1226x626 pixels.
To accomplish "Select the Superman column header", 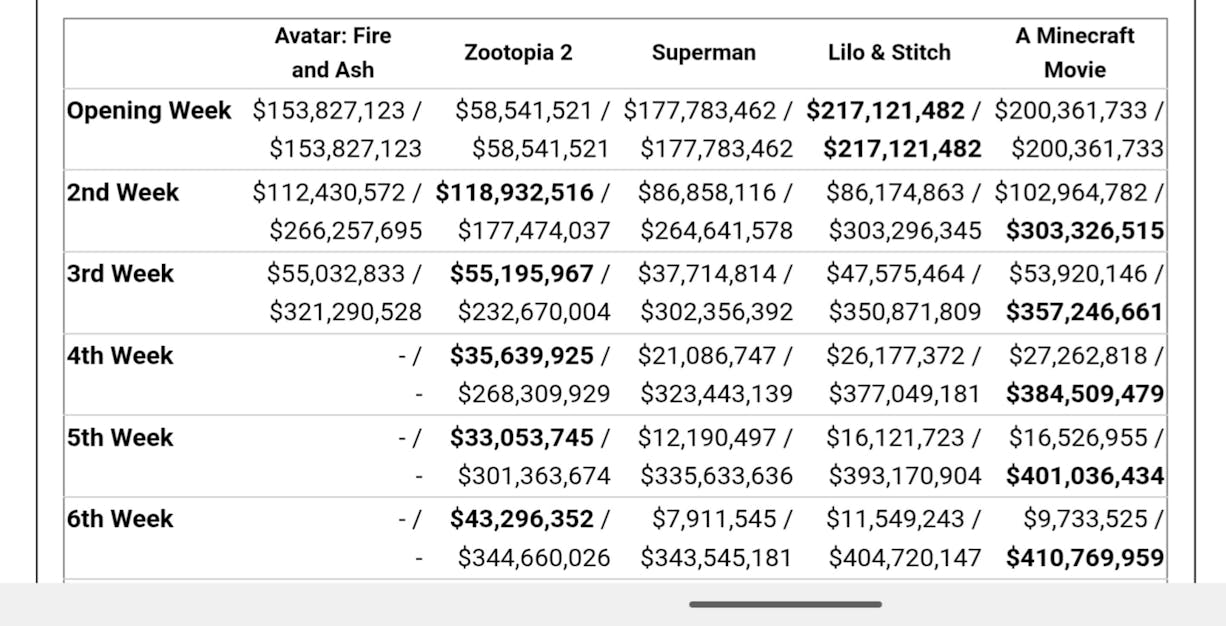I will click(x=703, y=53).
